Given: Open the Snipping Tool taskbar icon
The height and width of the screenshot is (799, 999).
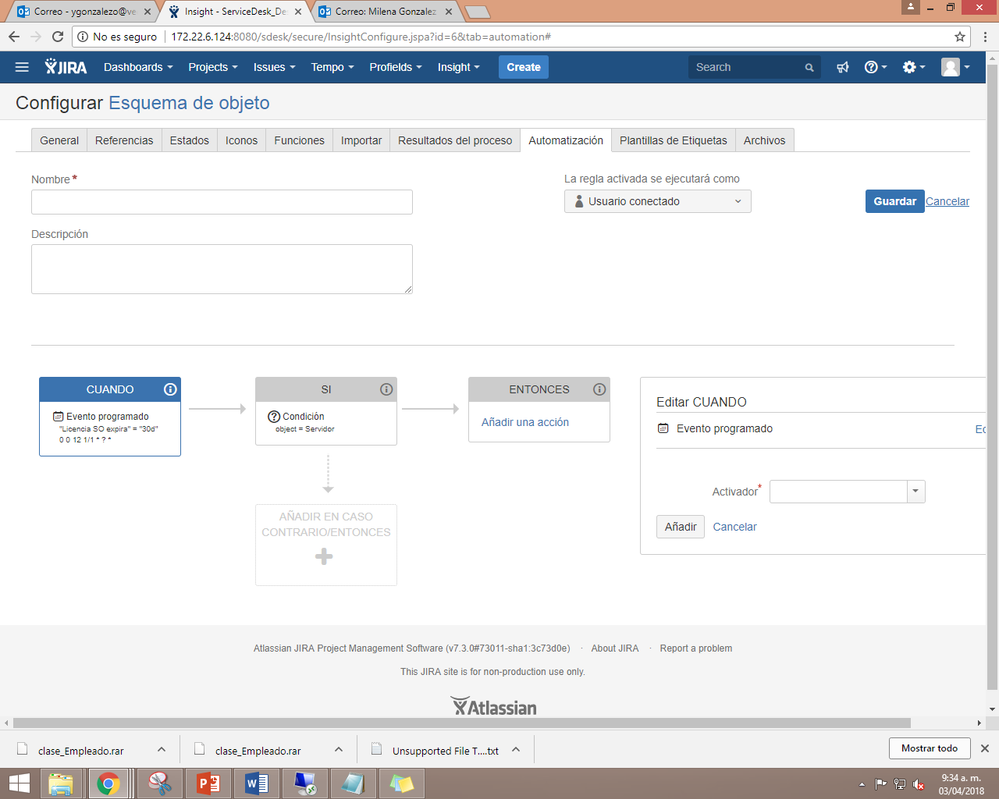Looking at the screenshot, I should (x=159, y=784).
